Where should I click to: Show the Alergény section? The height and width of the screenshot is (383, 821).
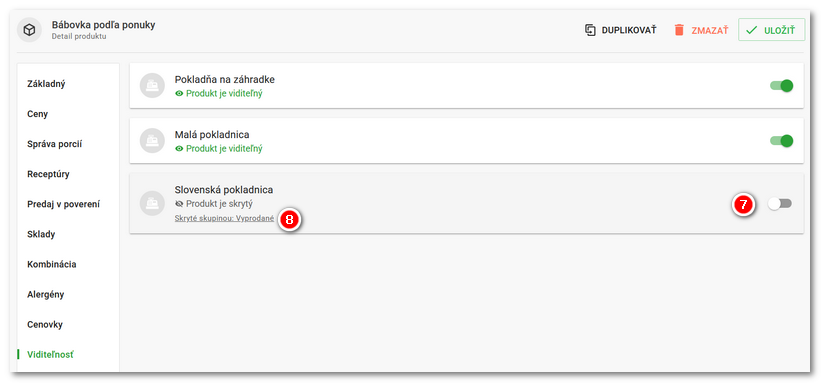46,294
